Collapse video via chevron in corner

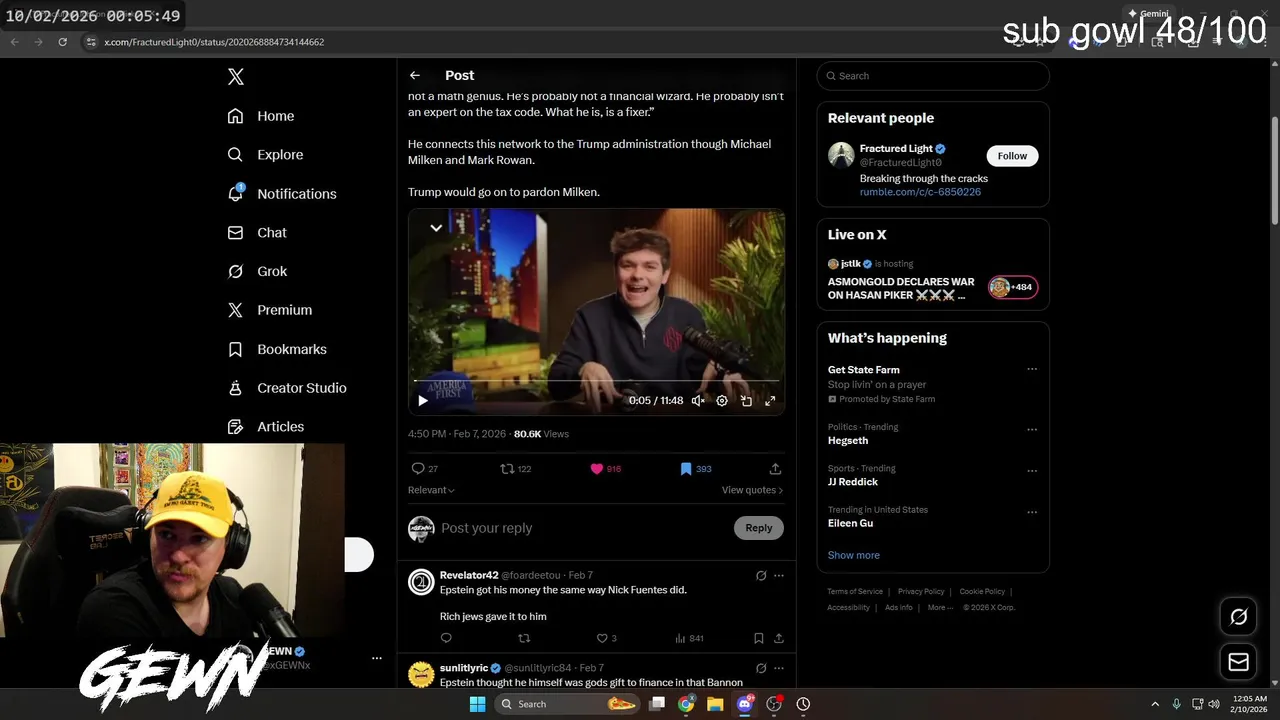(x=436, y=228)
